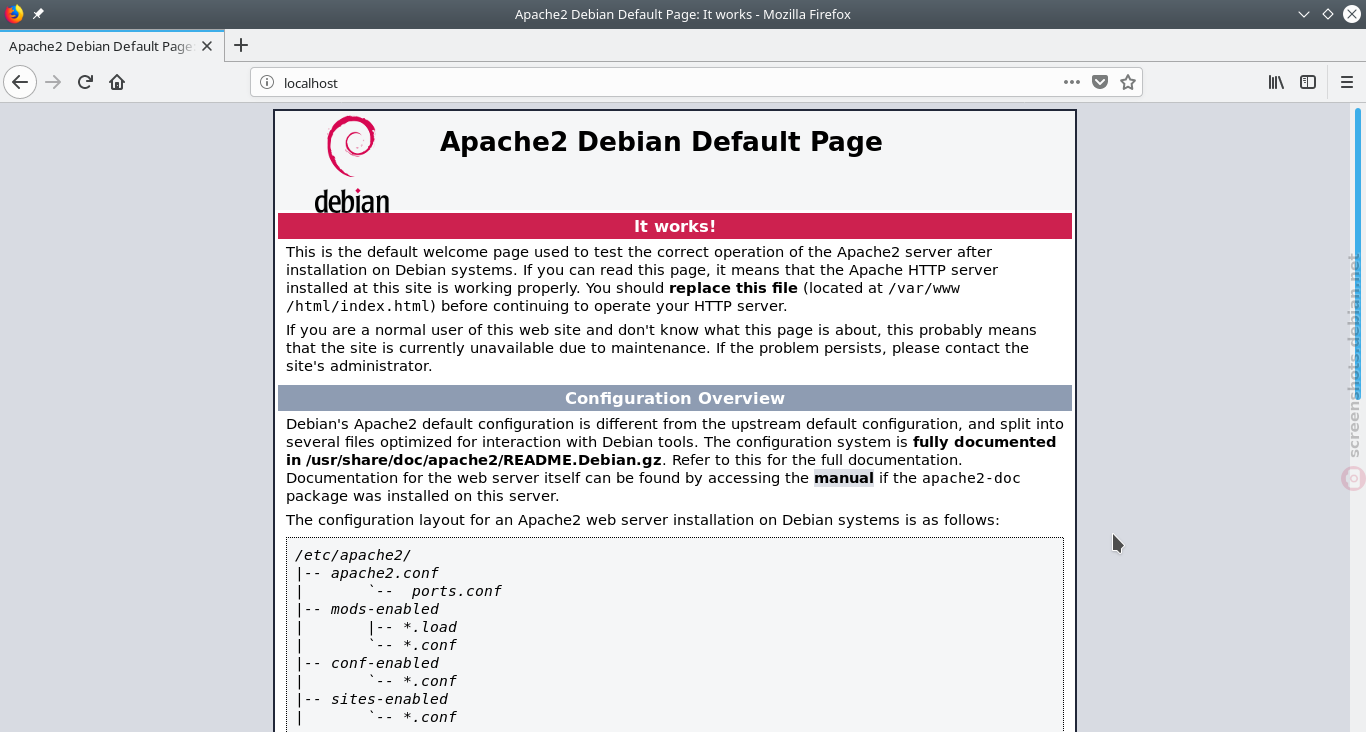1366x732 pixels.
Task: Click the Debian logo image
Action: (x=352, y=164)
